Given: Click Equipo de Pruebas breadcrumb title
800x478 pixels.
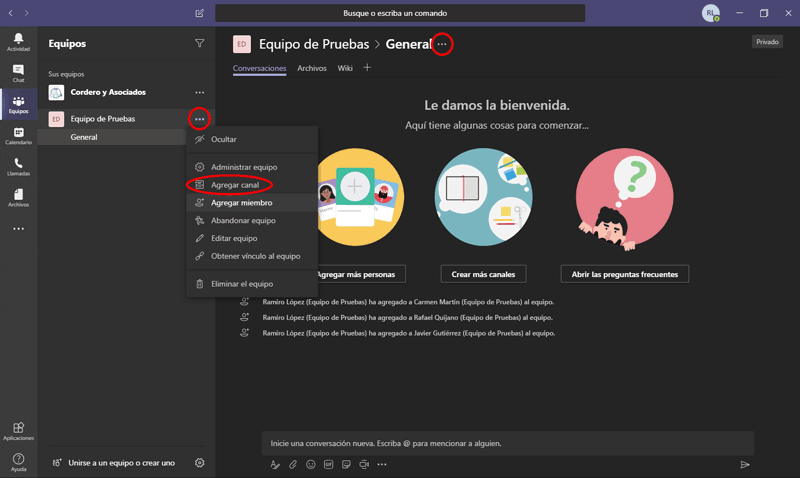Looking at the screenshot, I should [314, 44].
